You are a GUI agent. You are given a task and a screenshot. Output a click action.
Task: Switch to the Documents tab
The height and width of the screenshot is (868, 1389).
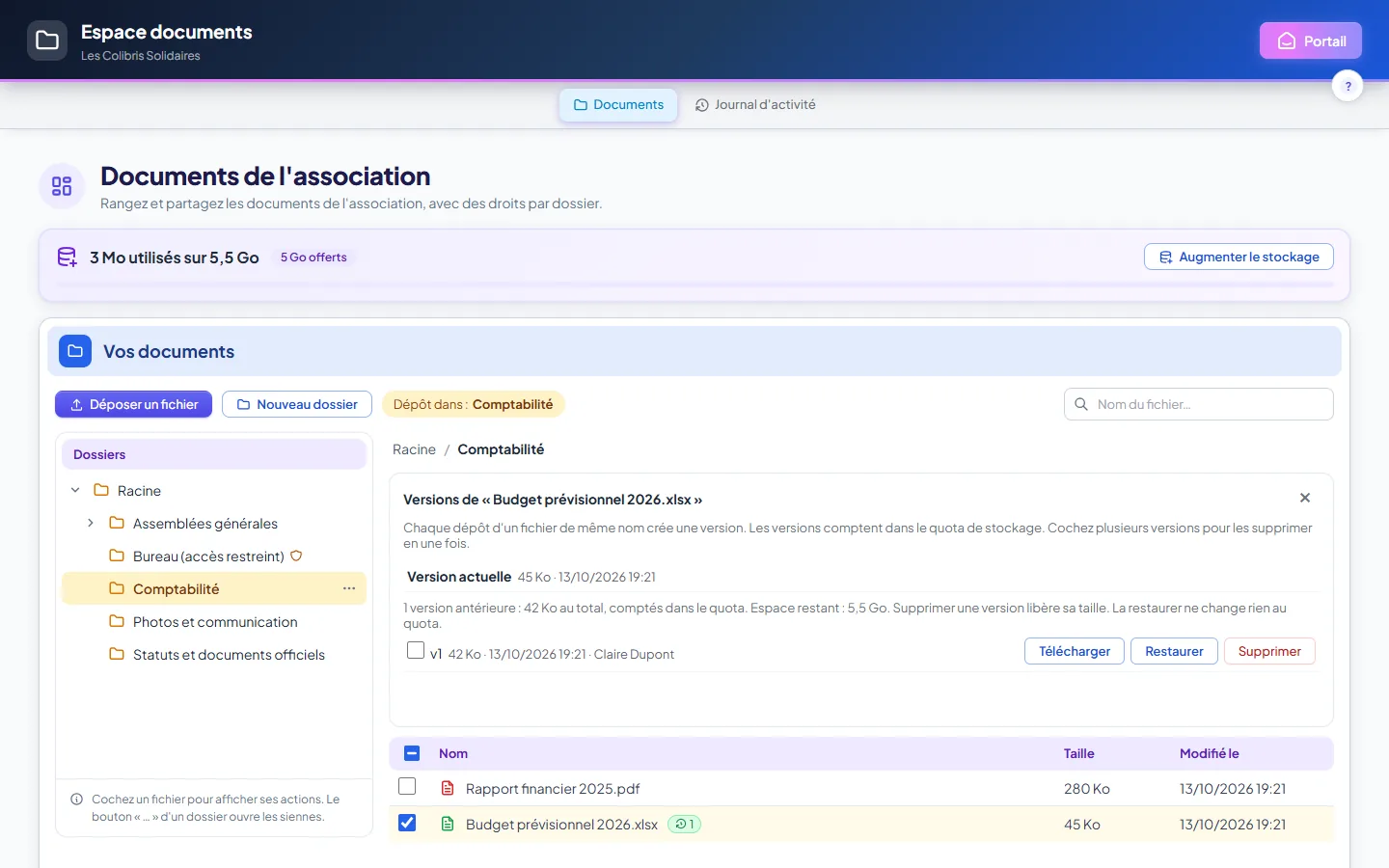click(618, 104)
